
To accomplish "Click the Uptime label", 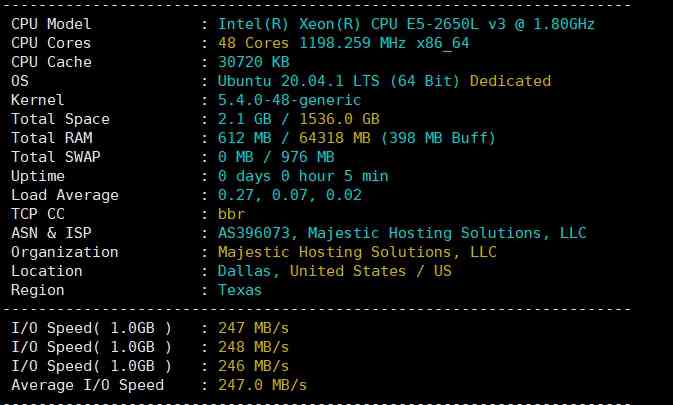I will pyautogui.click(x=38, y=176).
